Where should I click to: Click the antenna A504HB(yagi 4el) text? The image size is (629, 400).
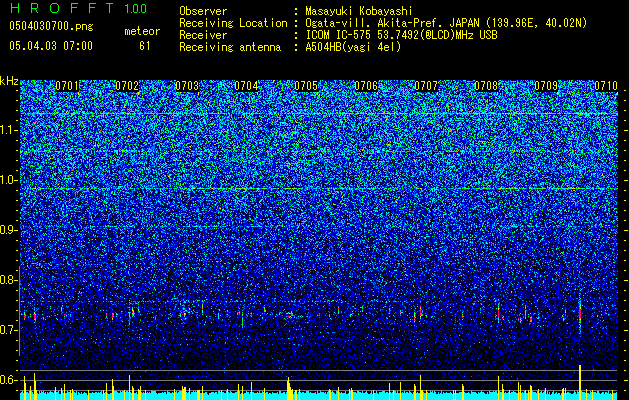click(353, 47)
